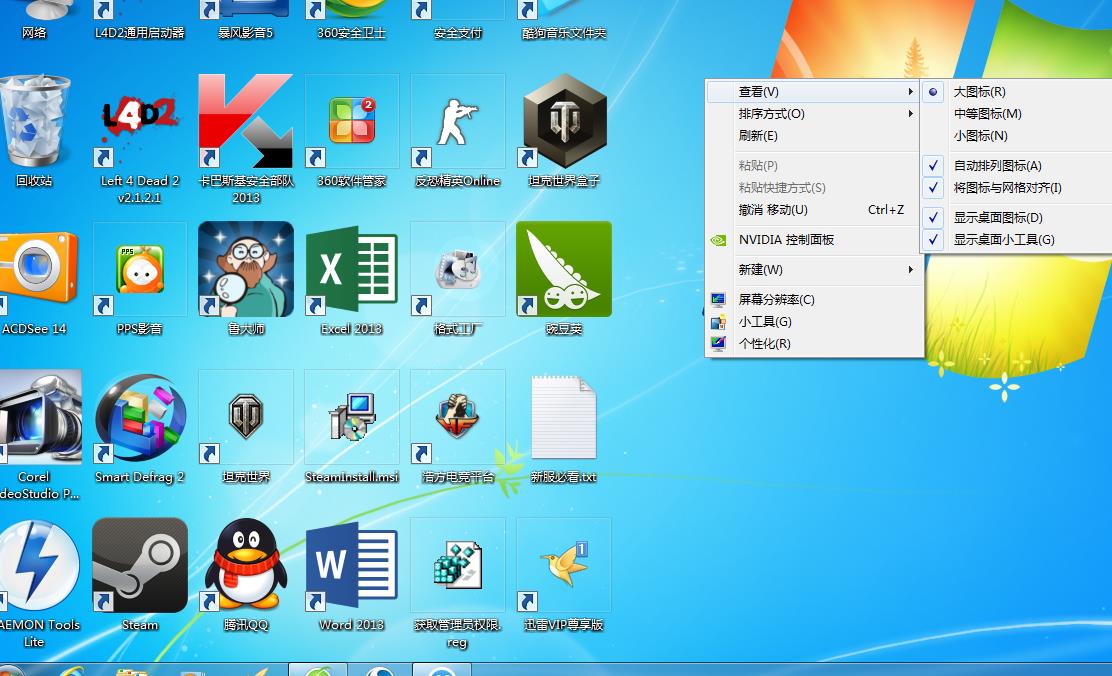
Task: Select 大图标(R) radio option
Action: (1016, 92)
